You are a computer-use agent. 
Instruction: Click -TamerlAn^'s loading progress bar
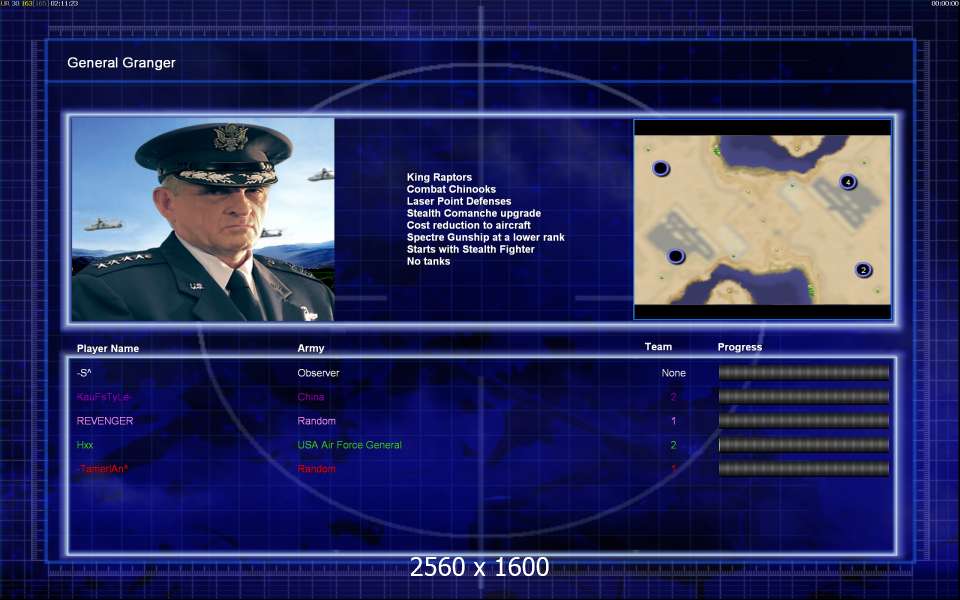803,469
